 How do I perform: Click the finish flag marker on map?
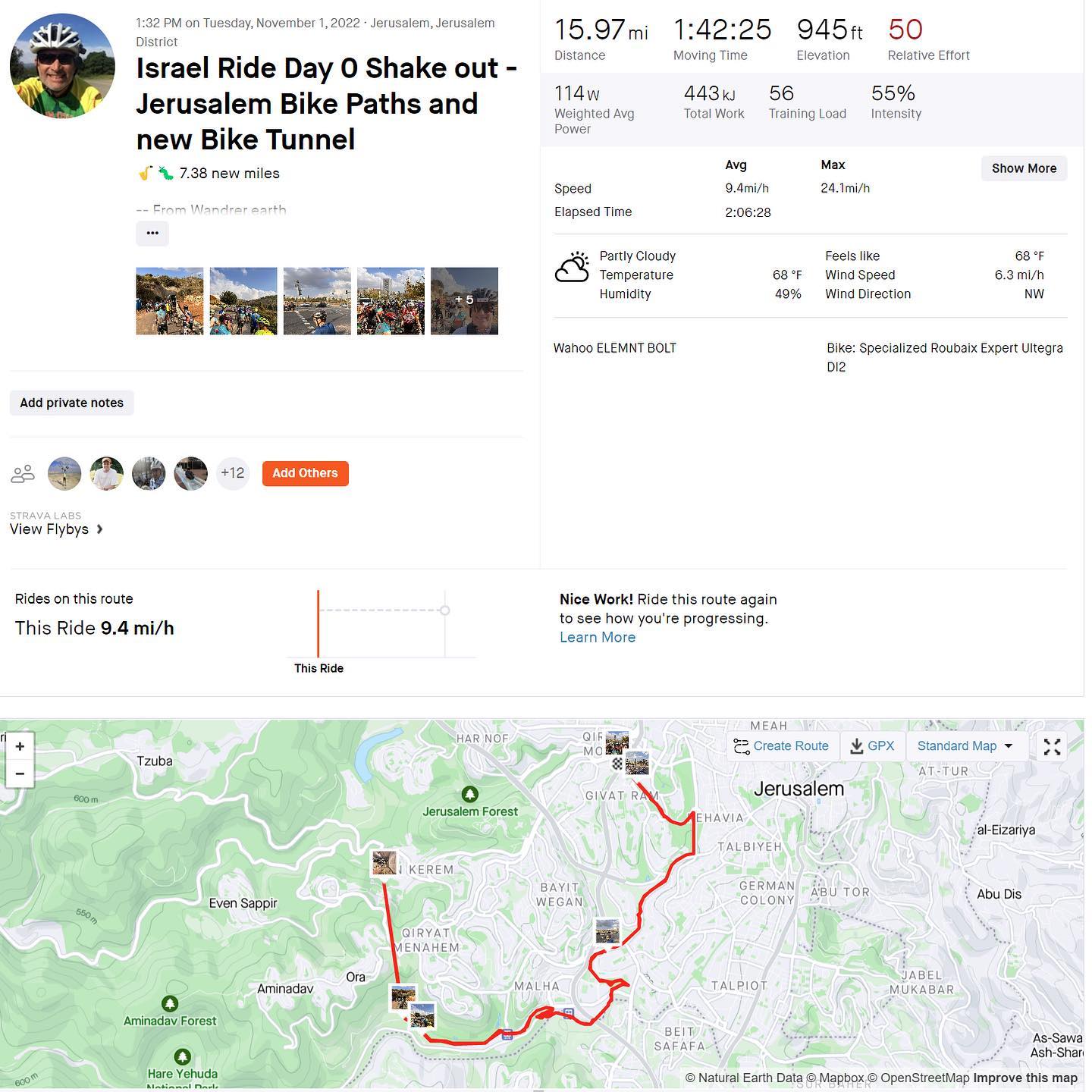tap(617, 764)
